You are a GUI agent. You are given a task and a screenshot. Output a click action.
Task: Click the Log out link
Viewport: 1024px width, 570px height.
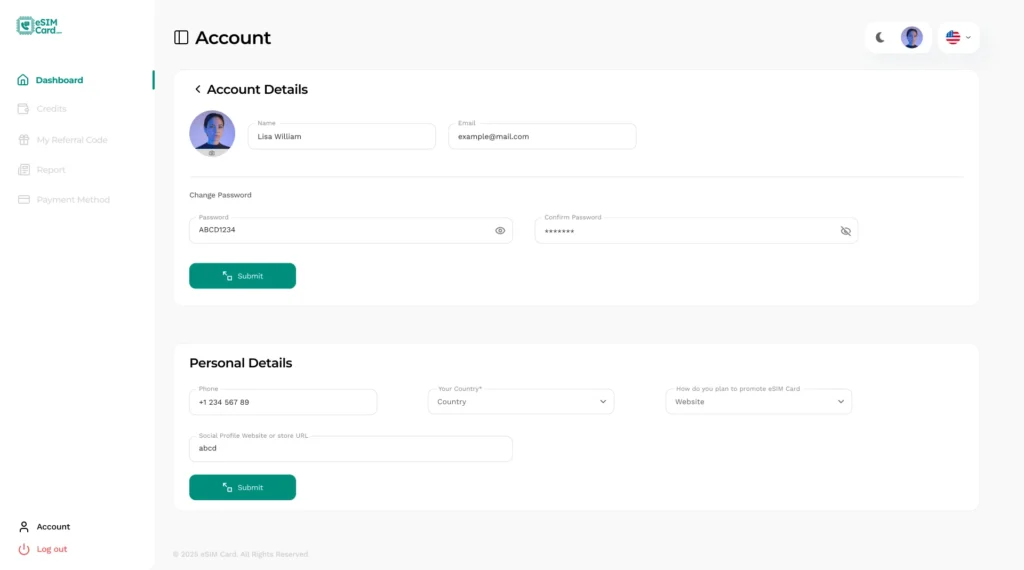[x=51, y=549]
